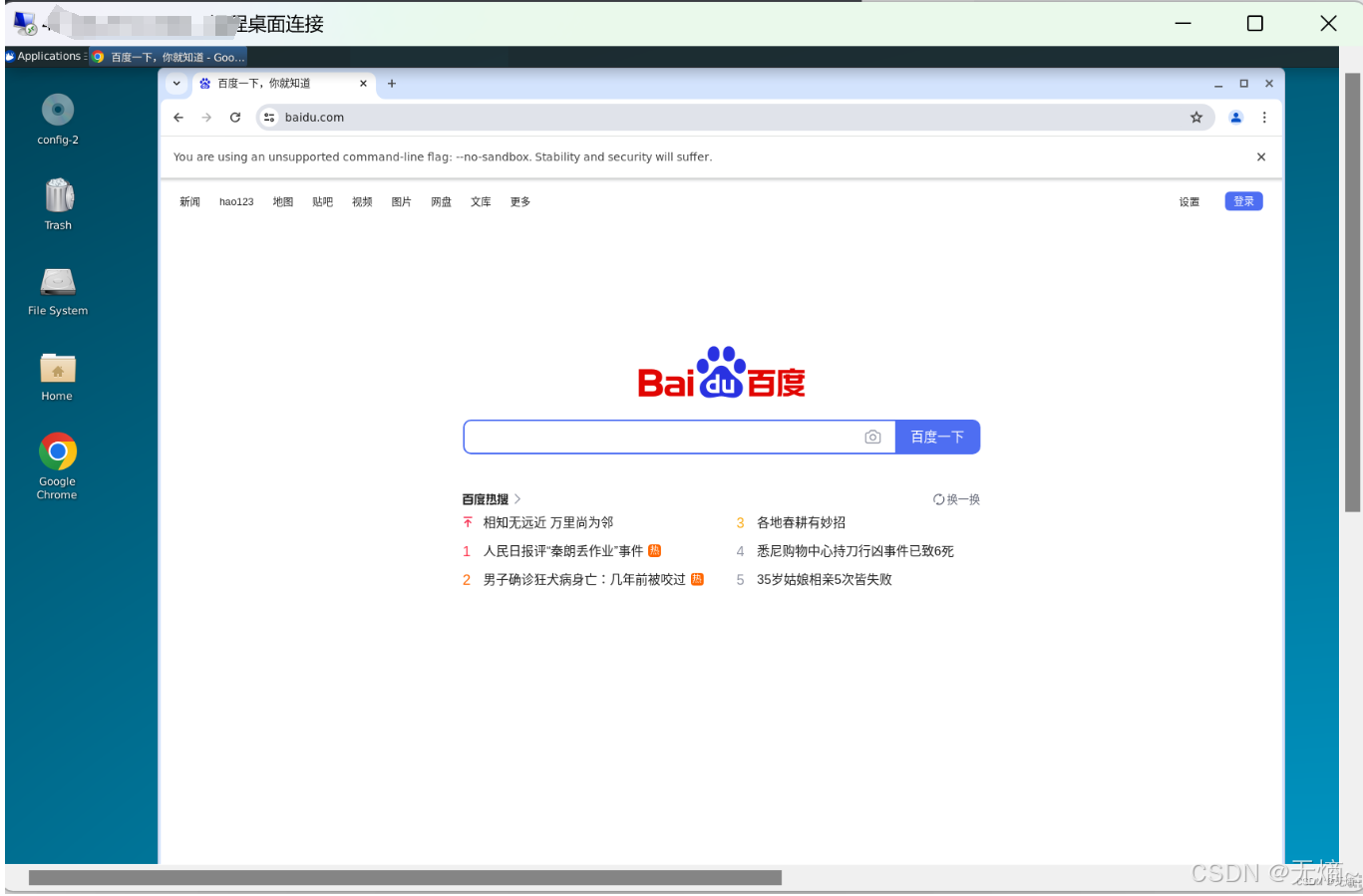This screenshot has height=896, width=1363.
Task: Open 男子确诊狂犬病身亡 headline
Action: click(x=584, y=579)
